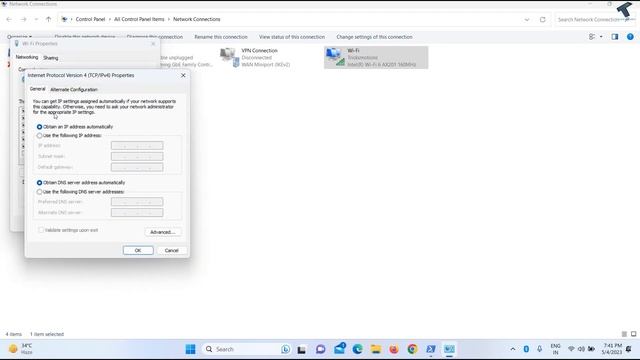640x360 pixels.
Task: Open Control Panel window in taskbar
Action: pos(449,349)
